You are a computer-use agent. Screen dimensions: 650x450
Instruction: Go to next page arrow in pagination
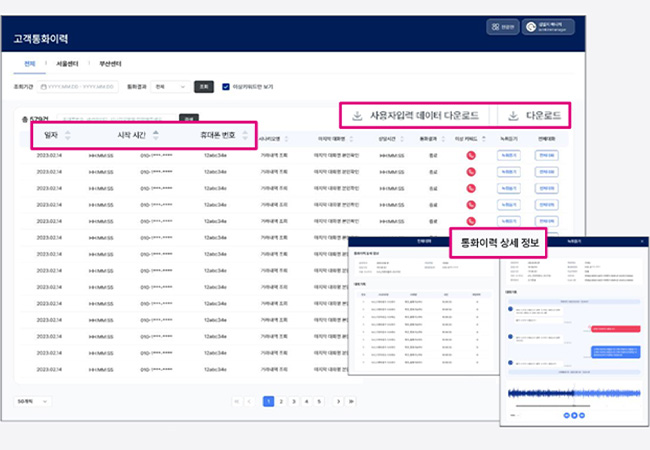coord(338,401)
